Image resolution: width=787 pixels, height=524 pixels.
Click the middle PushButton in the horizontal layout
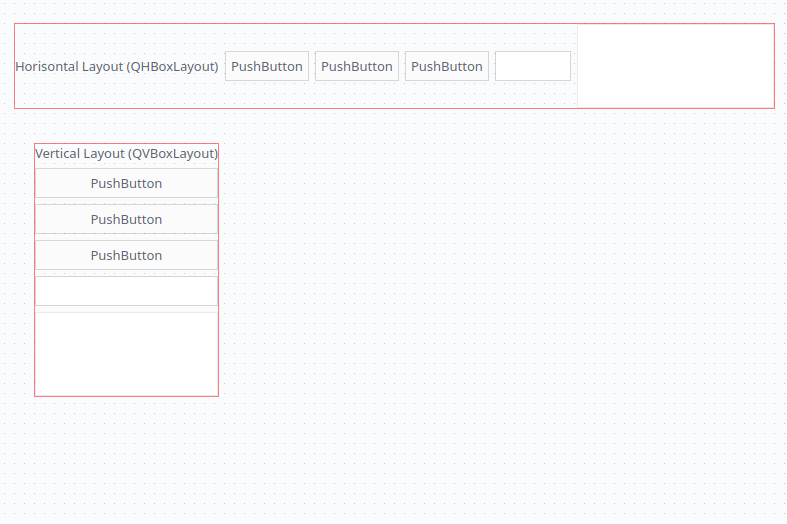(x=356, y=66)
